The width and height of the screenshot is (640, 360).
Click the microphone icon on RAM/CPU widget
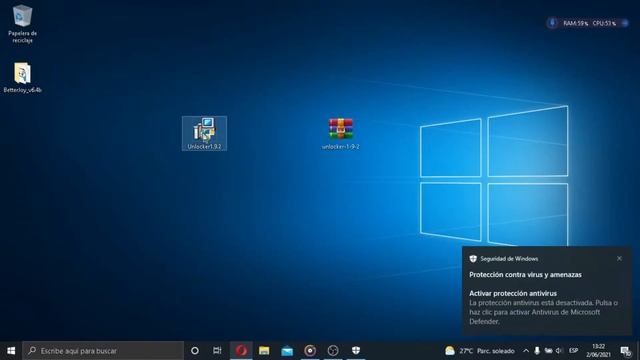click(x=552, y=23)
